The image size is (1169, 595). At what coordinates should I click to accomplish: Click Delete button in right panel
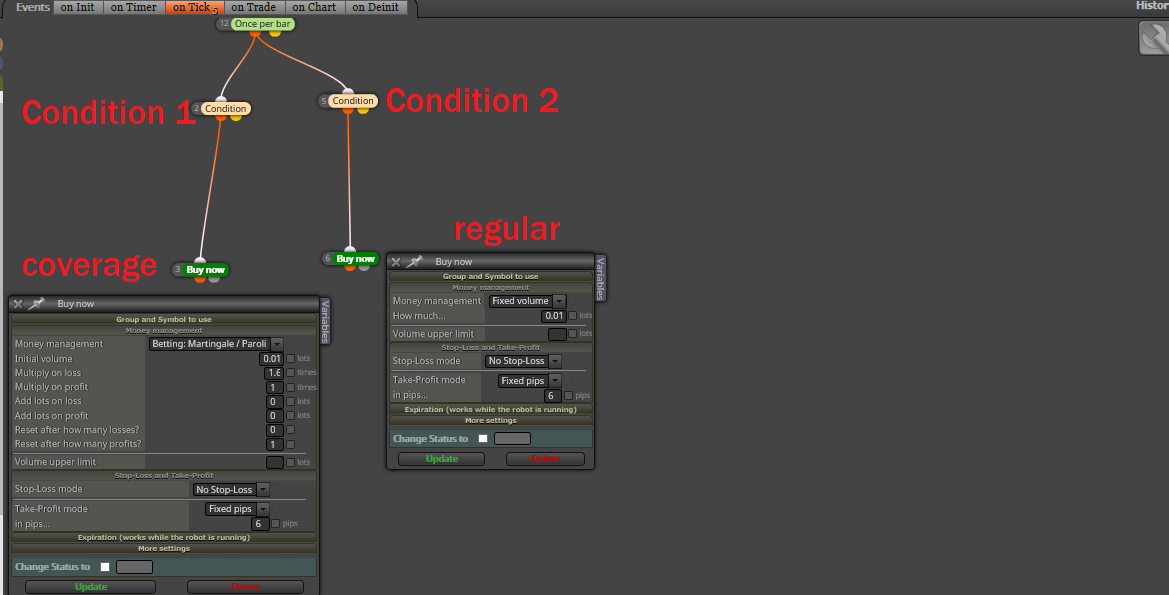(x=546, y=459)
